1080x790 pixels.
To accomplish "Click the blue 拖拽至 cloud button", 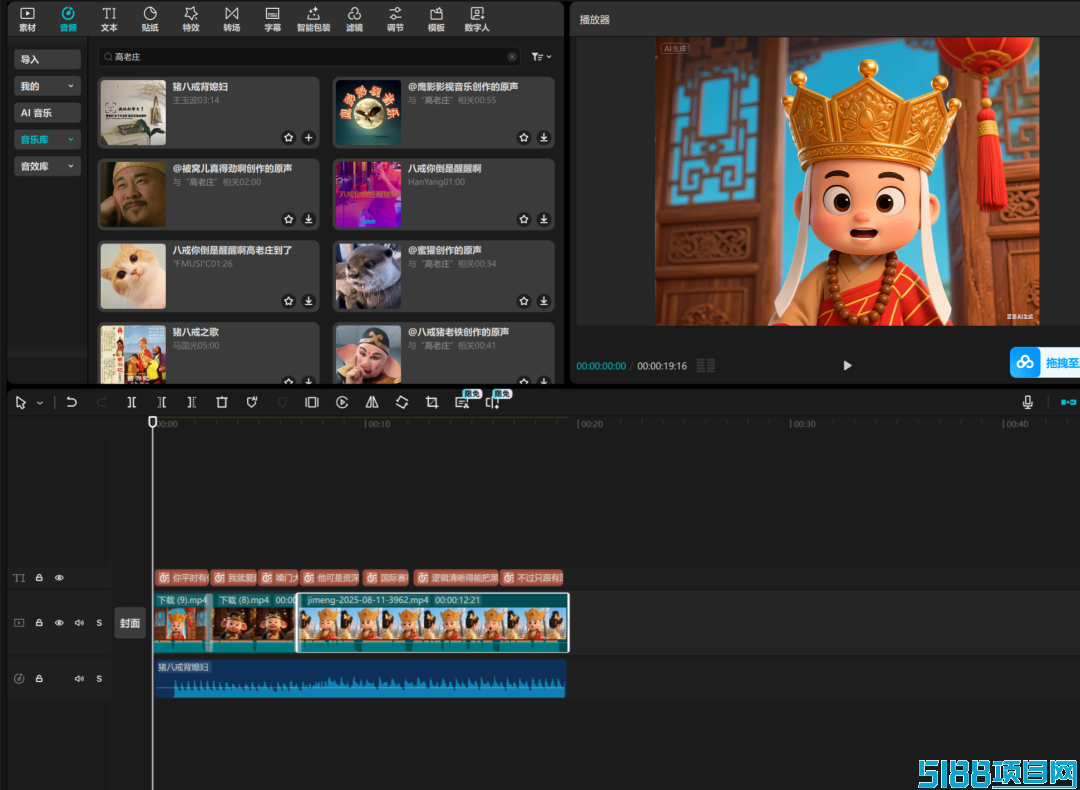I will click(1045, 362).
